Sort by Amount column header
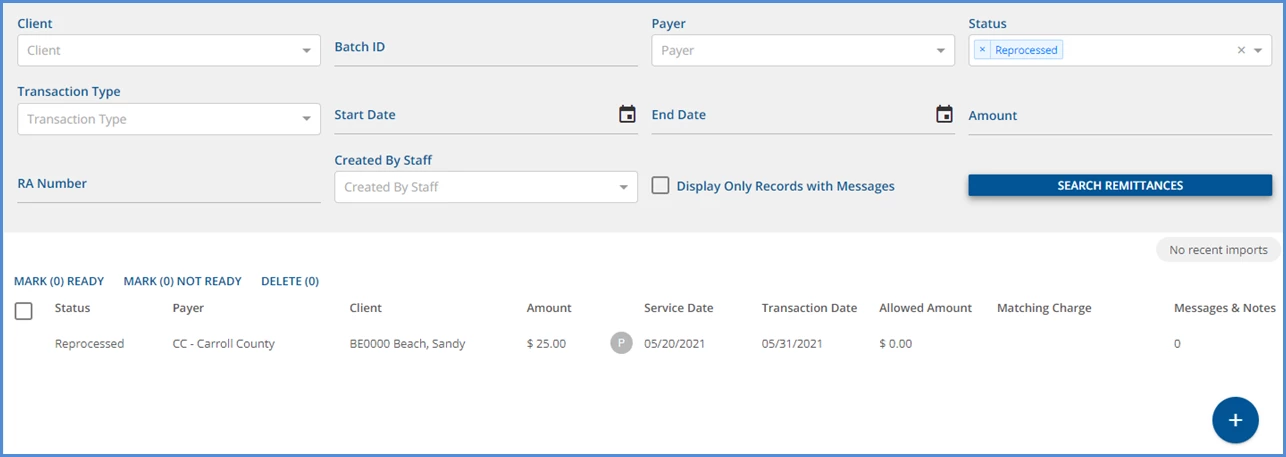1286x457 pixels. (549, 308)
